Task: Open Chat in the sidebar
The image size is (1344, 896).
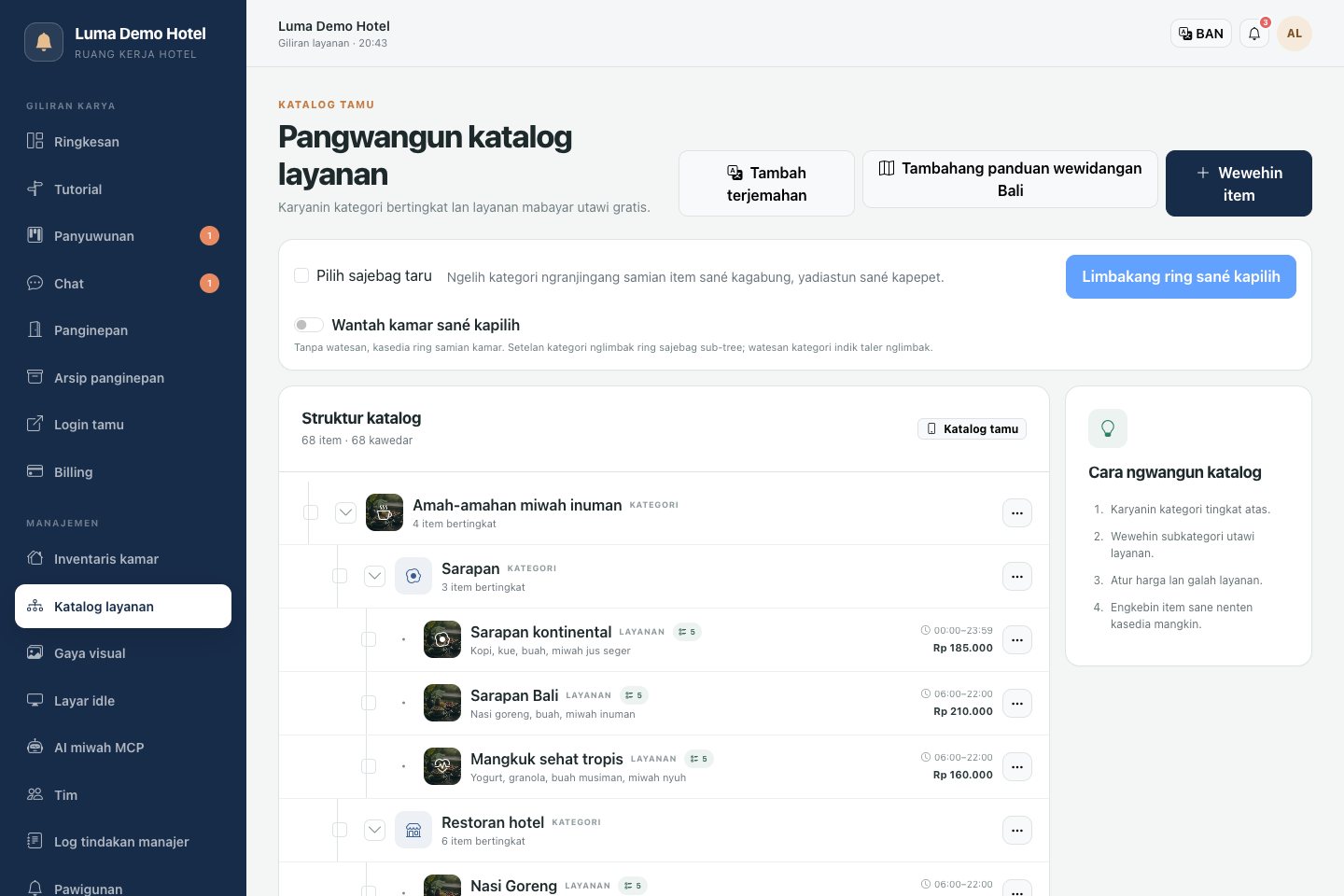Action: 123,284
